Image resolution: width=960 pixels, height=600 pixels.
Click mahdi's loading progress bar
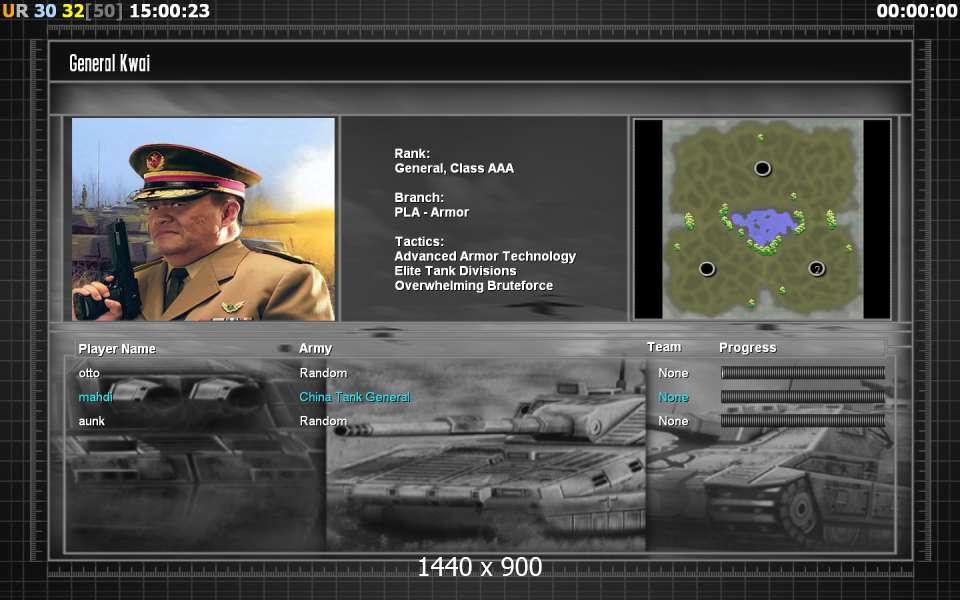[x=803, y=397]
